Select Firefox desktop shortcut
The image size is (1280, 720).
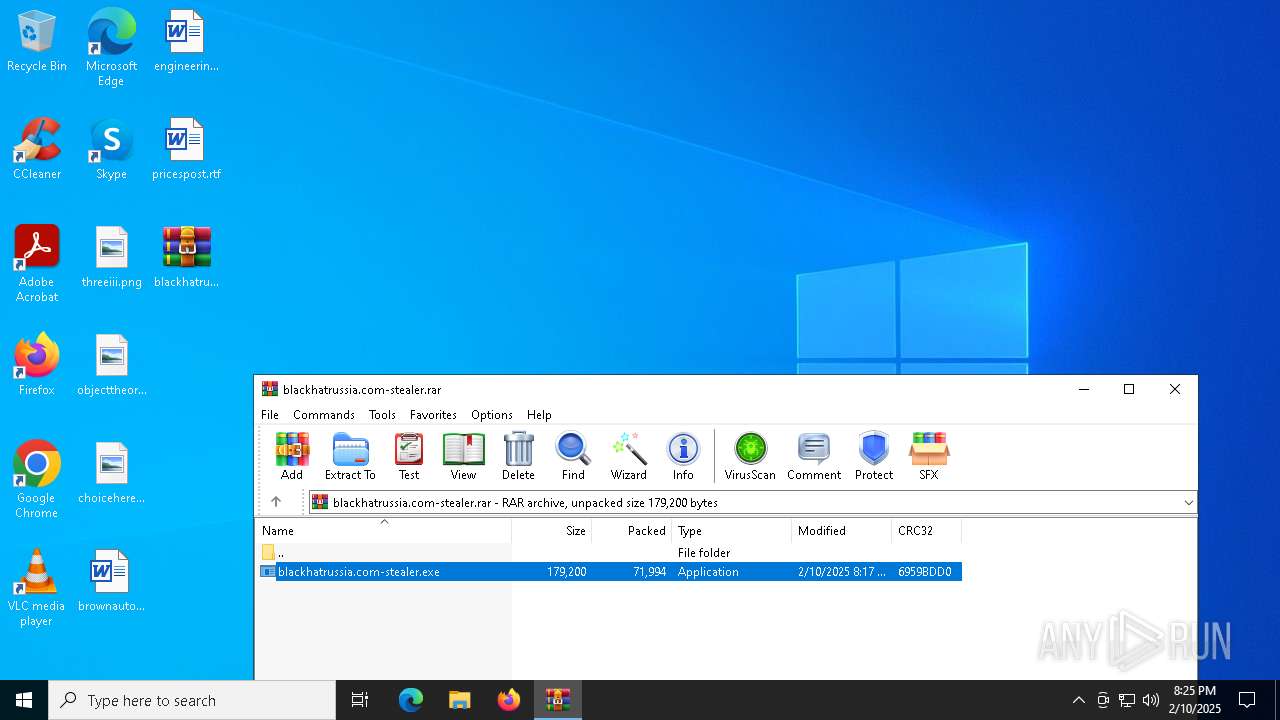click(37, 366)
